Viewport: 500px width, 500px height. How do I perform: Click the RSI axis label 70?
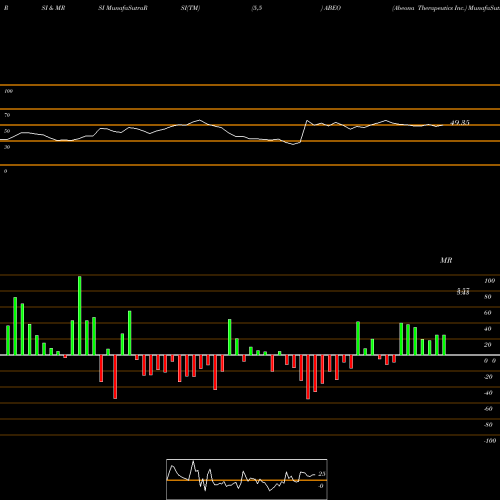point(7,115)
